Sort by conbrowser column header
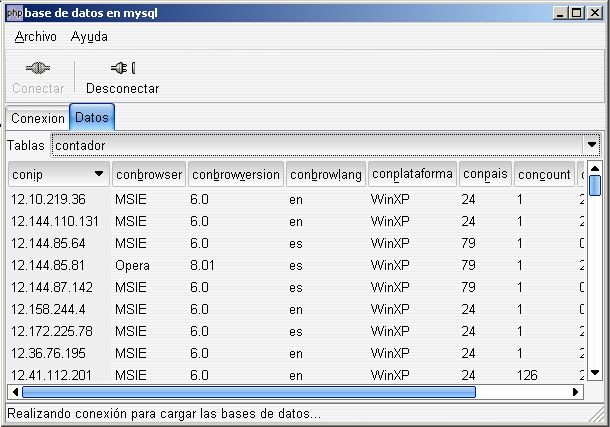Viewport: 610px width, 427px height. click(x=149, y=174)
